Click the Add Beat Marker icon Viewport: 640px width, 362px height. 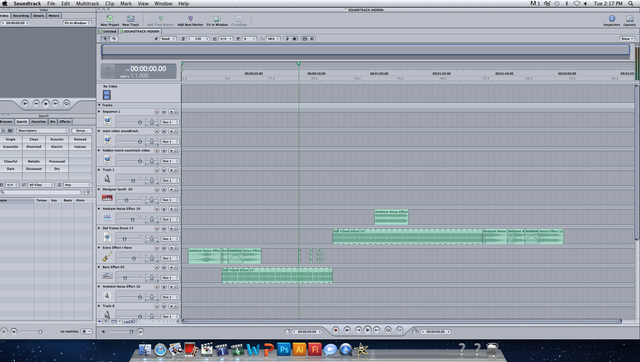[190, 19]
